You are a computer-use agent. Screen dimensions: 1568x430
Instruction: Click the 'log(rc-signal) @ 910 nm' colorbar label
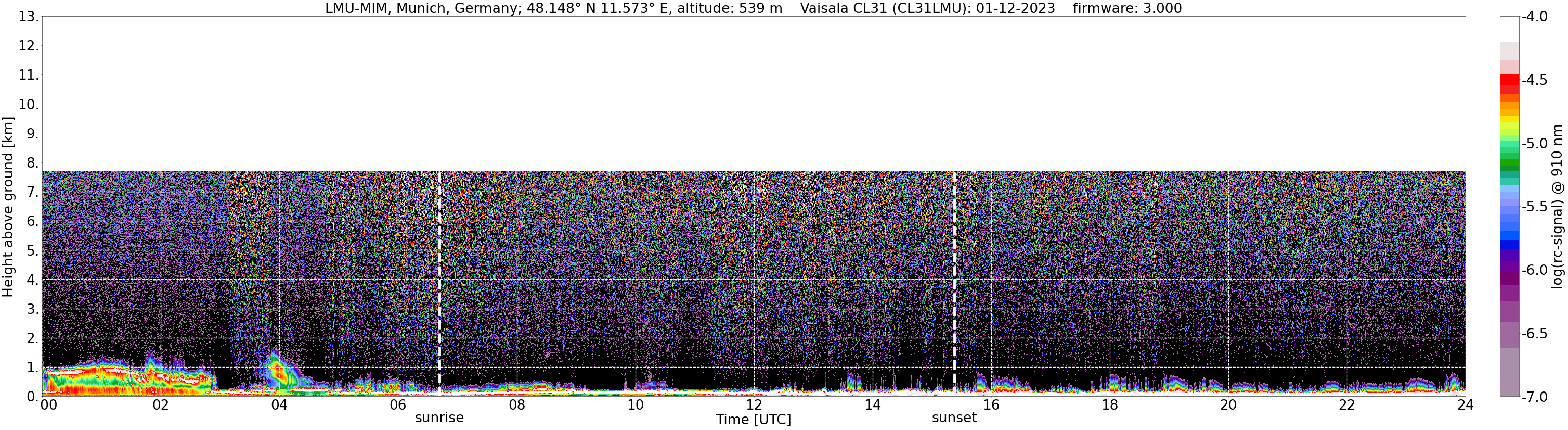[1558, 207]
